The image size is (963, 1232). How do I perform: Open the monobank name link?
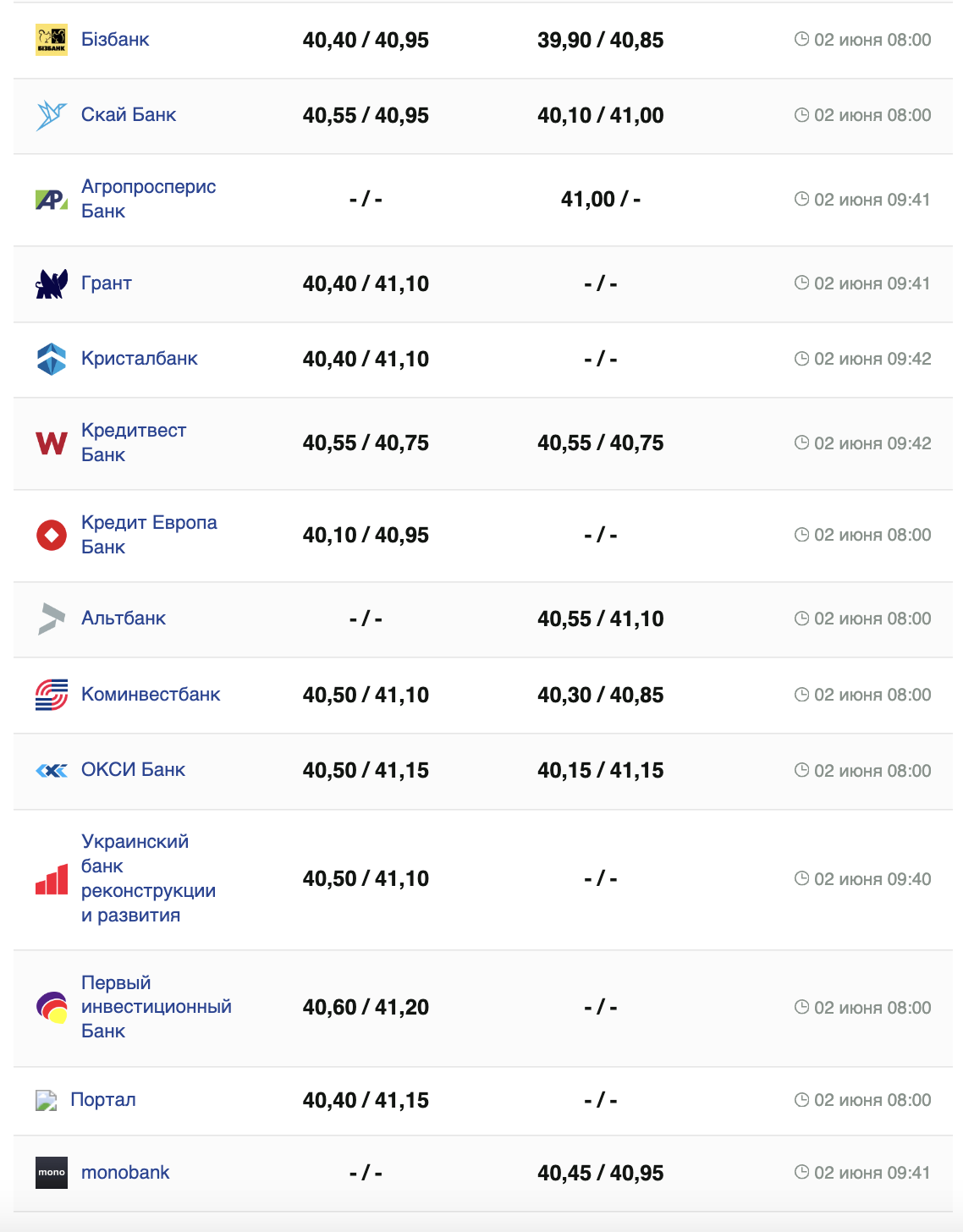[x=125, y=1173]
